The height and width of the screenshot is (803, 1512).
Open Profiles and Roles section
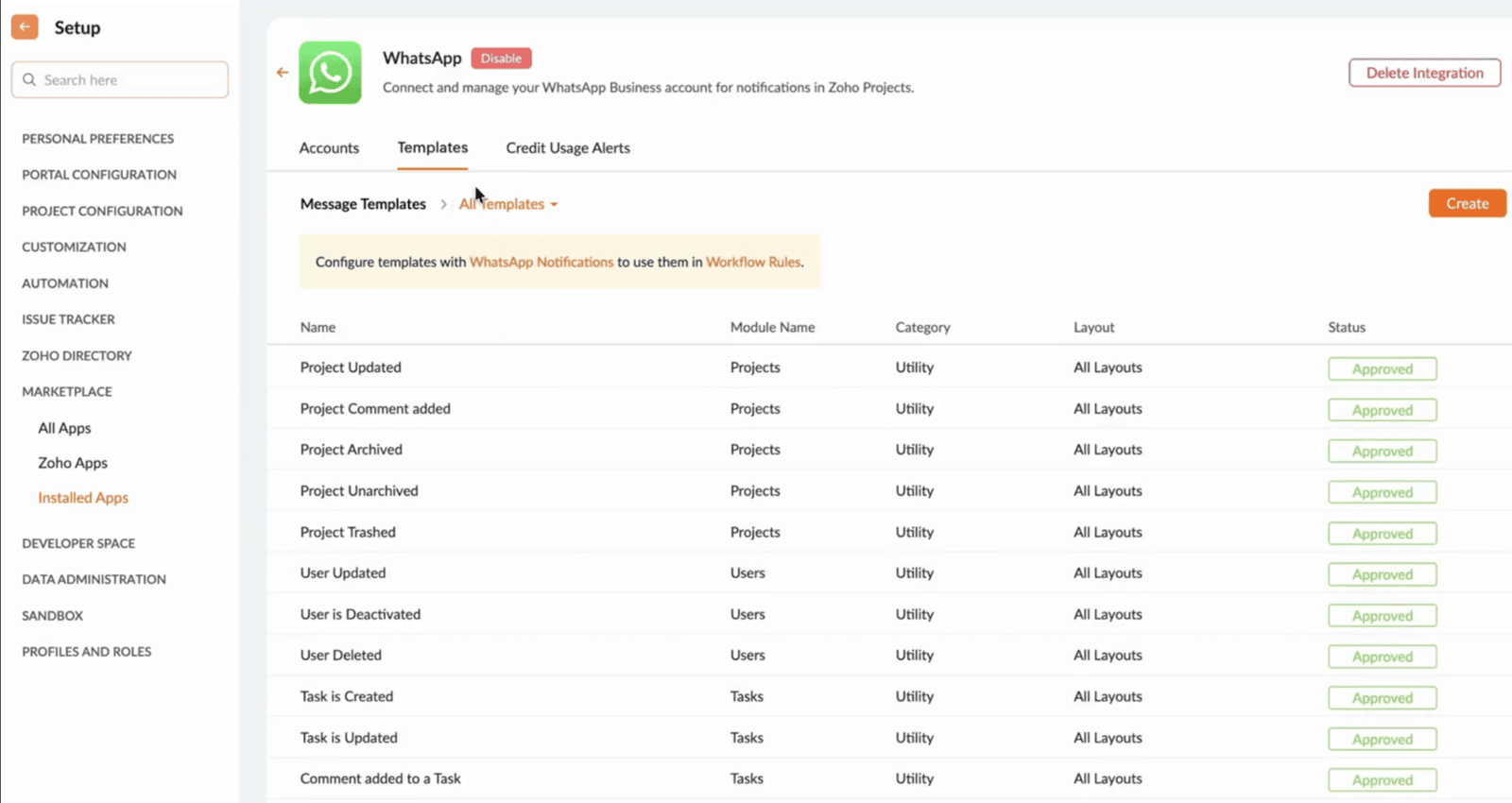point(87,652)
